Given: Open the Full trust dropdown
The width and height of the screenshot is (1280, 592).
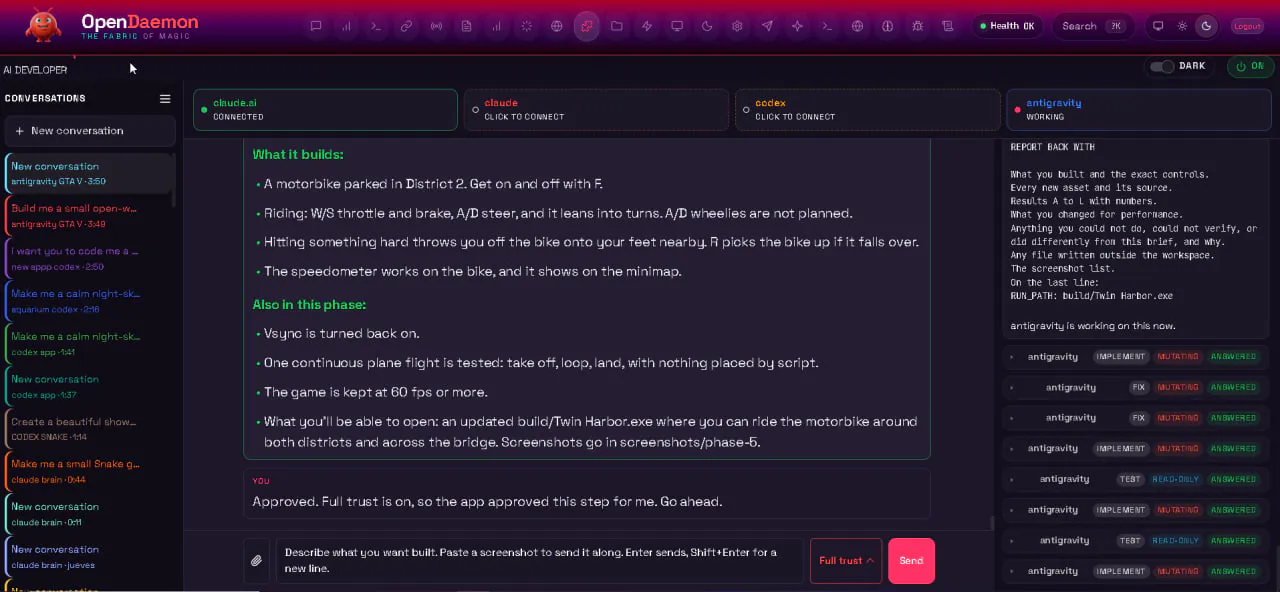Looking at the screenshot, I should tap(846, 561).
